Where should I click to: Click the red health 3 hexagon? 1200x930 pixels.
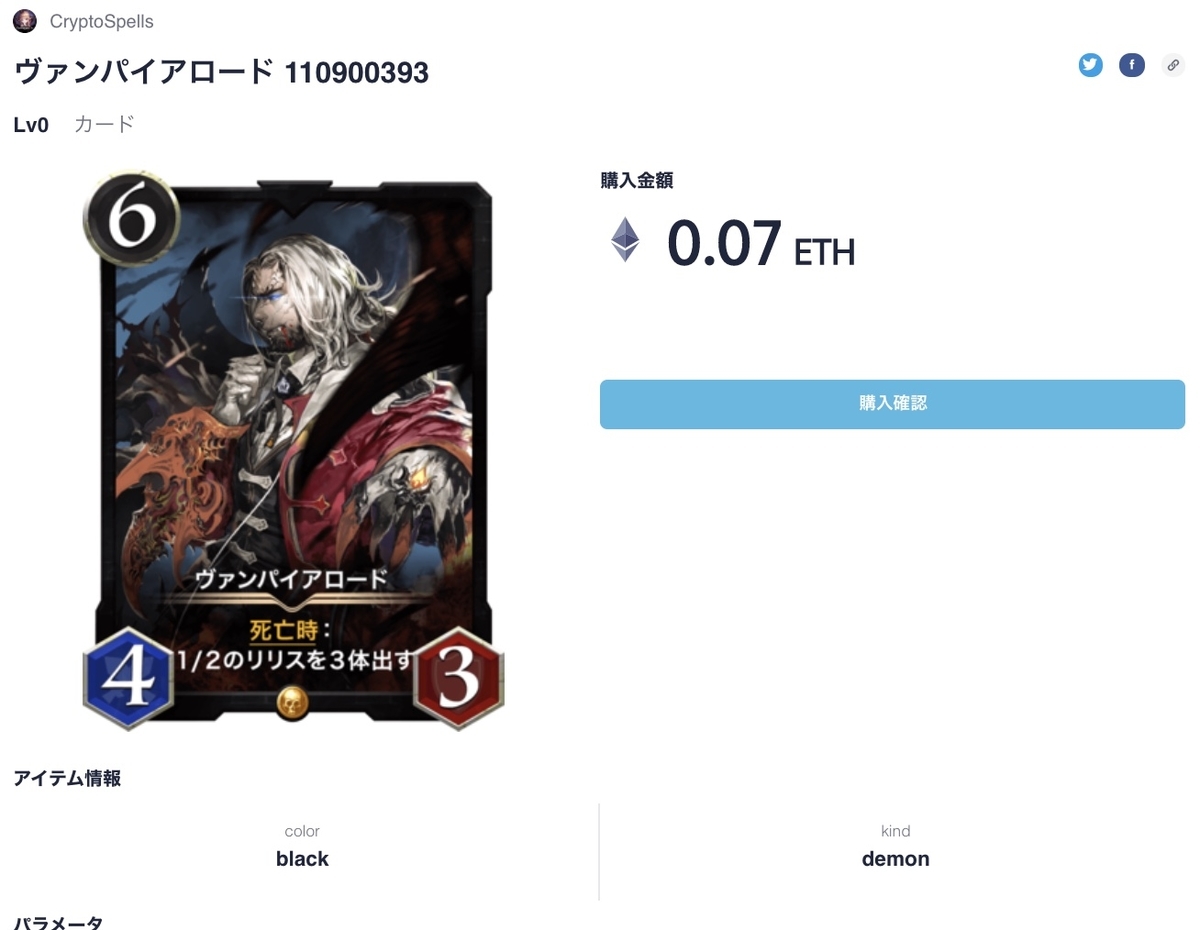(x=459, y=679)
